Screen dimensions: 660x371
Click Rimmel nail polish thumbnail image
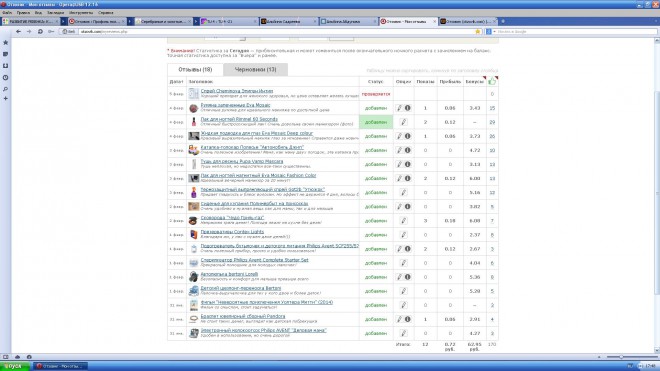click(194, 122)
